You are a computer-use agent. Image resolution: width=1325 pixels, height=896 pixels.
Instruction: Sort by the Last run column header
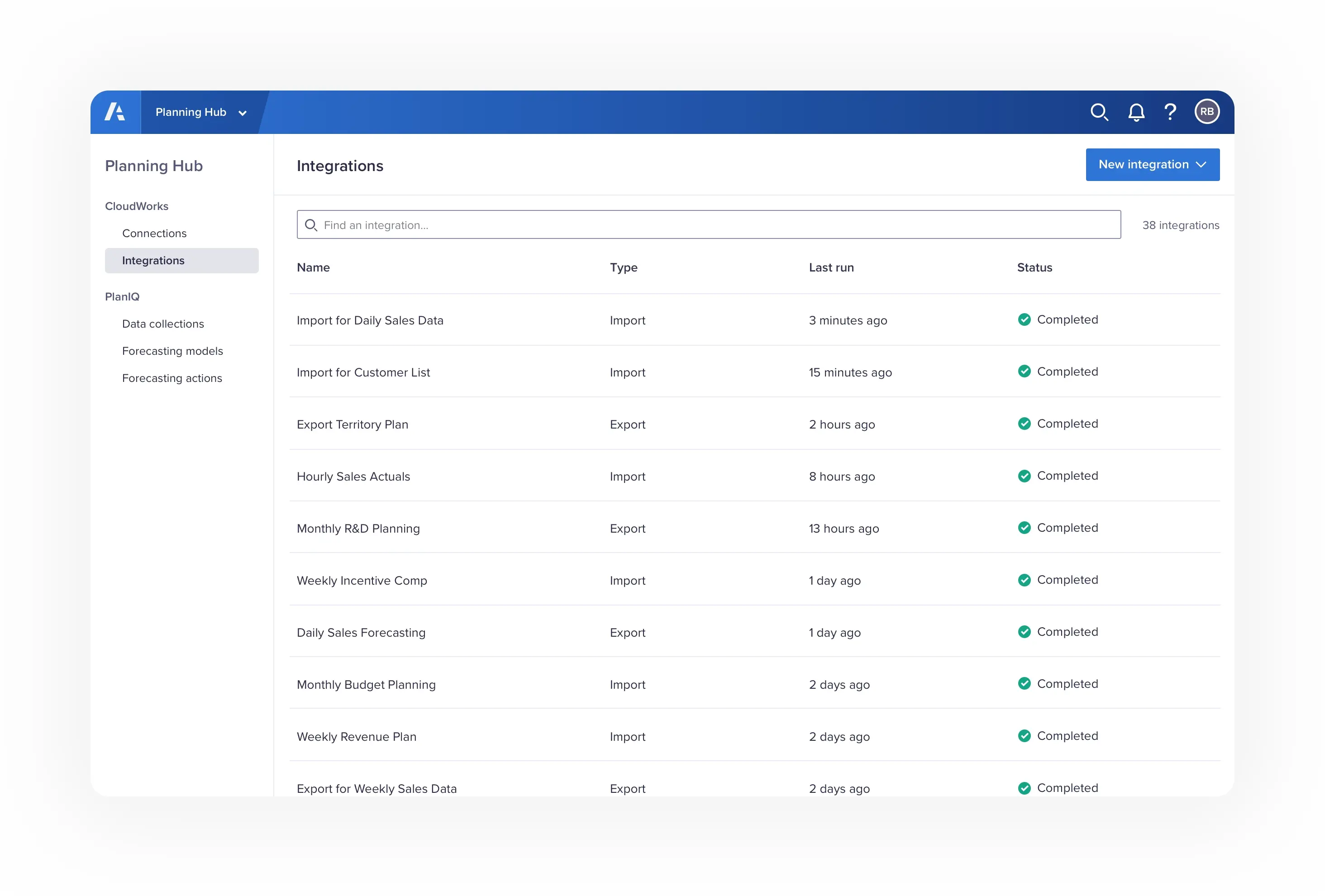coord(831,268)
